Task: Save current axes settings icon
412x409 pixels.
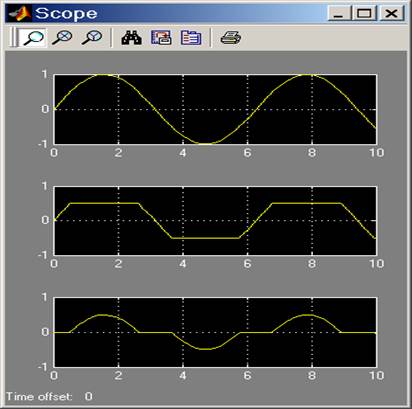Action: (x=161, y=37)
